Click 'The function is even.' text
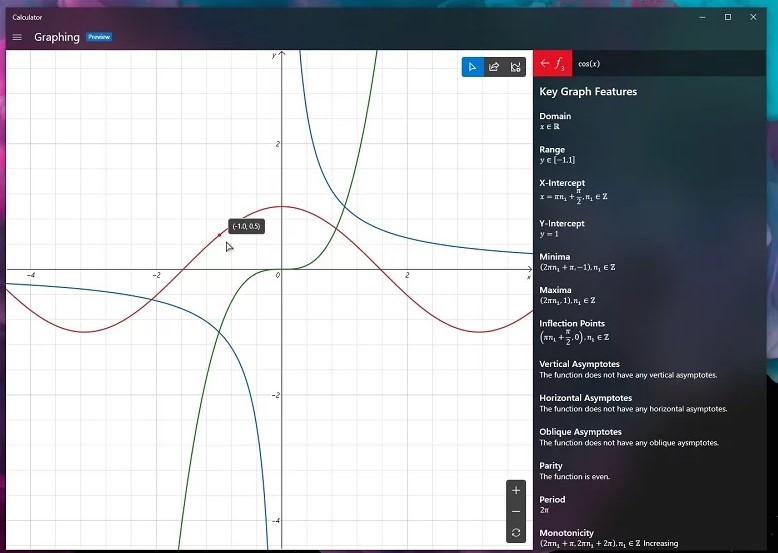The height and width of the screenshot is (553, 778). [x=575, y=477]
